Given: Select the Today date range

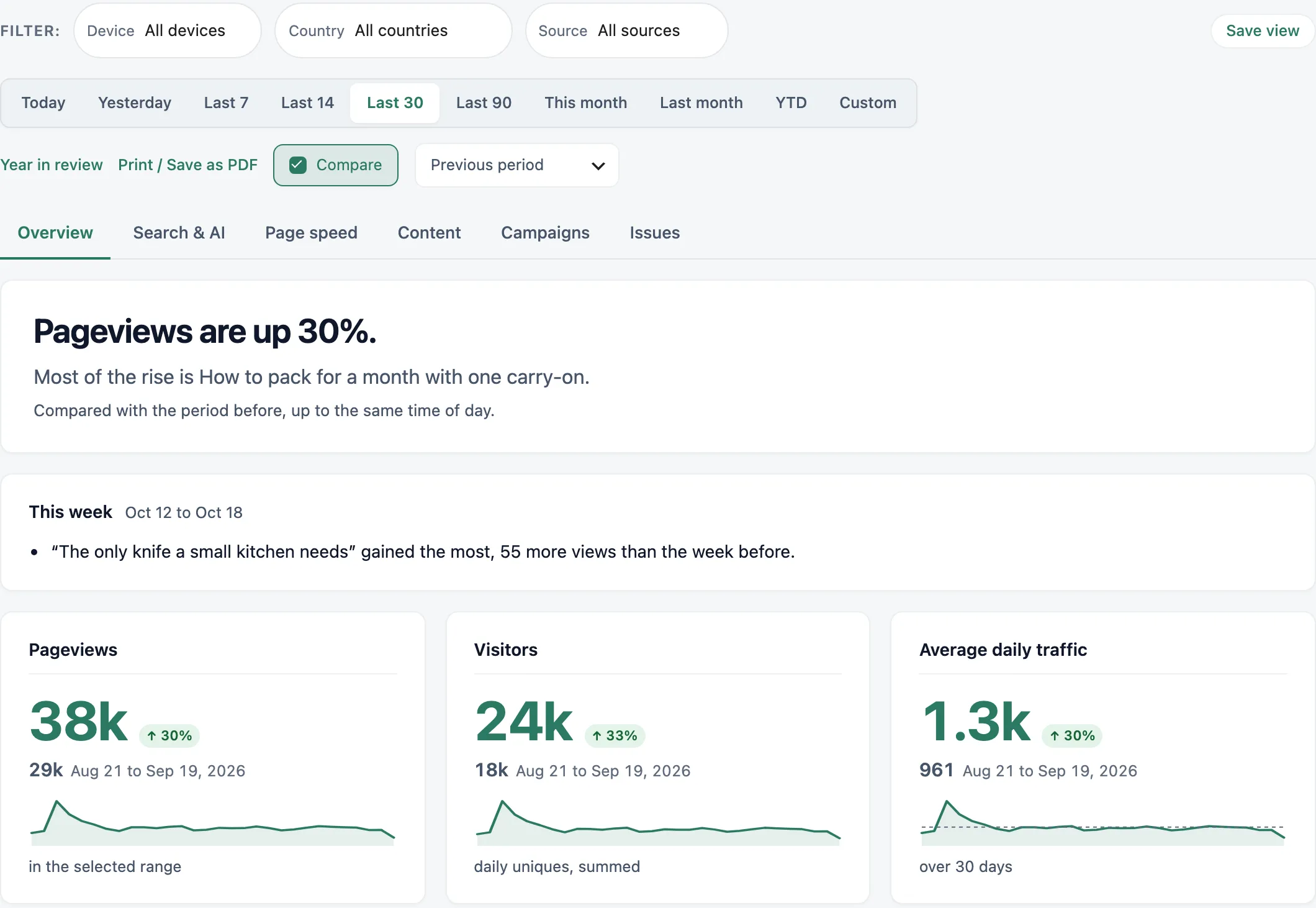Looking at the screenshot, I should [43, 102].
